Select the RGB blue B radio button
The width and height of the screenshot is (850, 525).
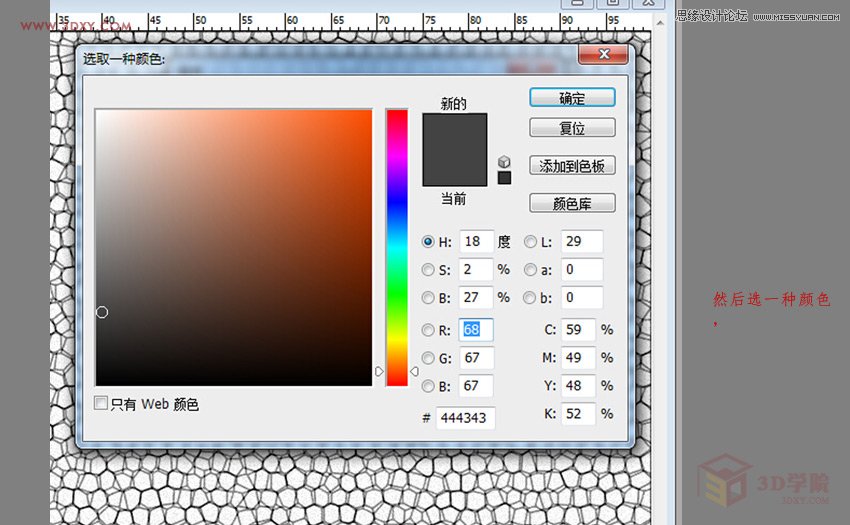pos(428,386)
